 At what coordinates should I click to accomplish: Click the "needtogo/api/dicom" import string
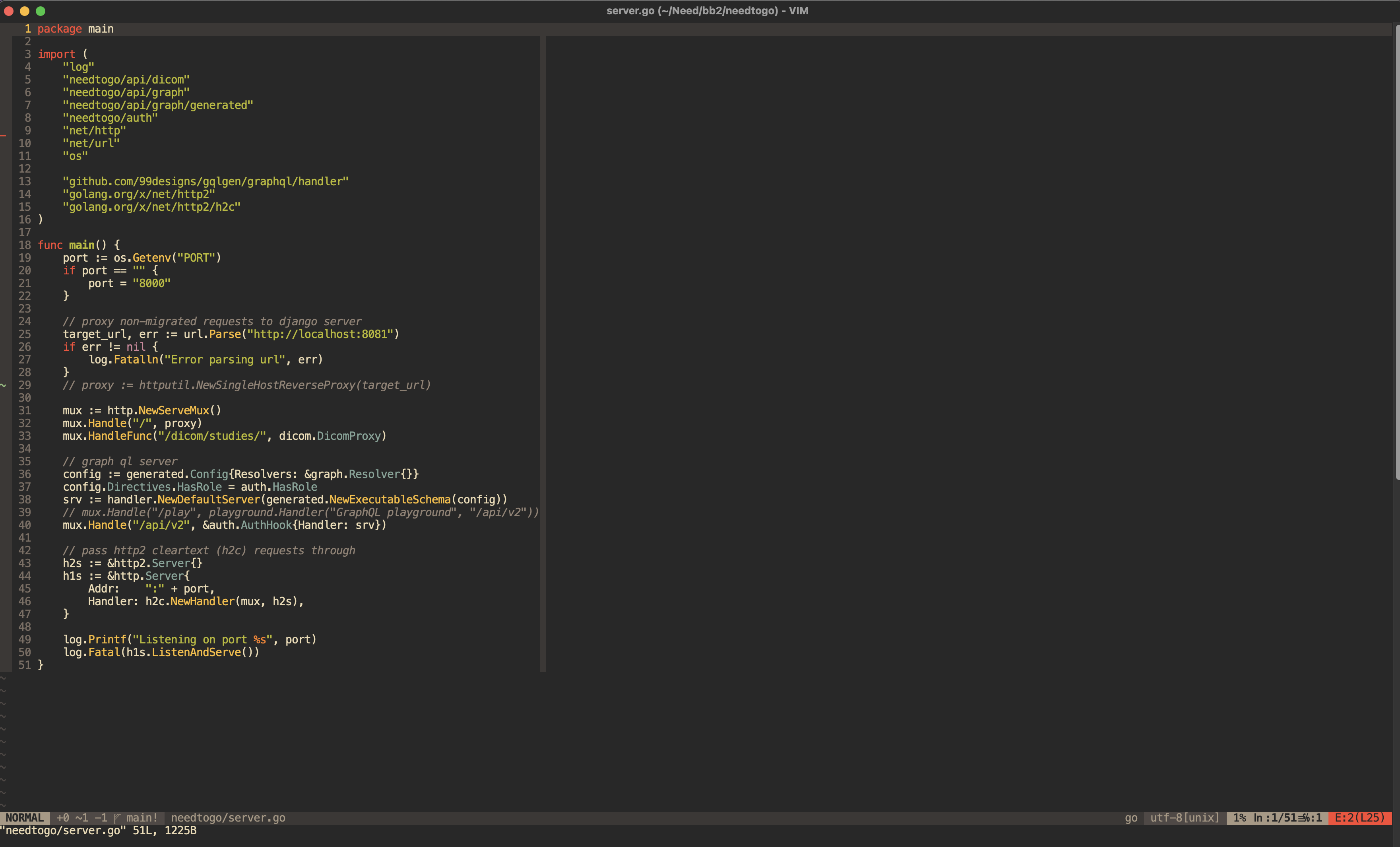pyautogui.click(x=126, y=80)
